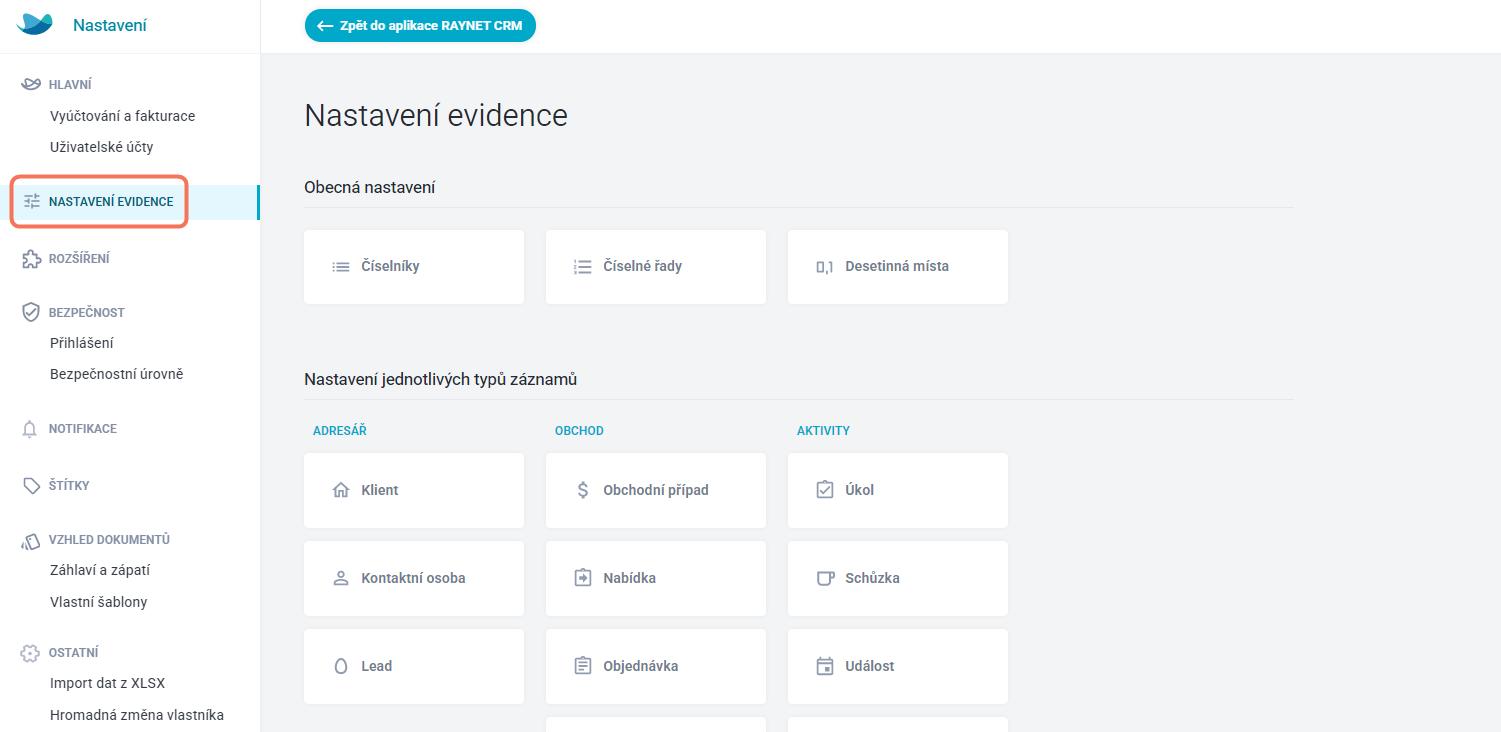Click the VZHLED DOKUMENTŮ section header
This screenshot has height=732, width=1501.
click(x=110, y=540)
